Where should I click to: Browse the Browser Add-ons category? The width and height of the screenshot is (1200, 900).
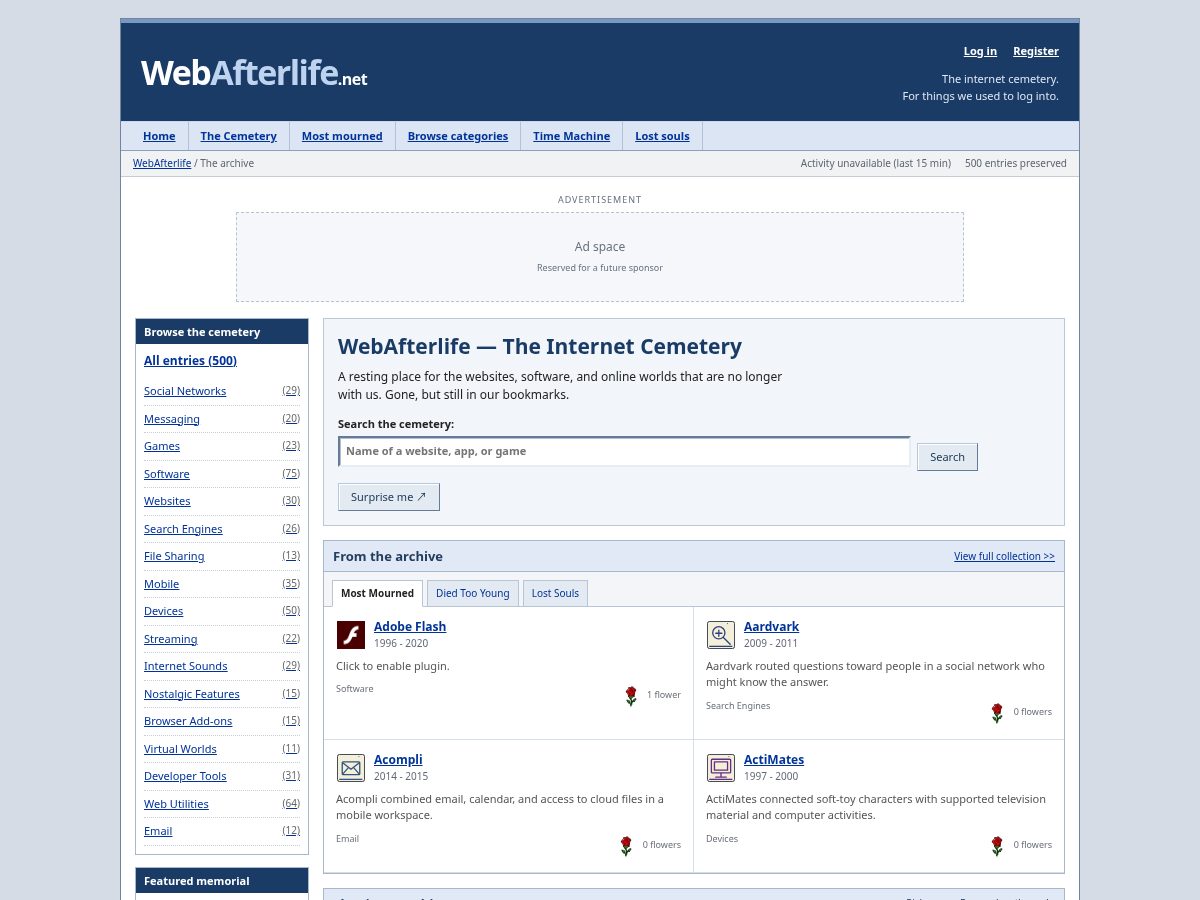point(188,721)
